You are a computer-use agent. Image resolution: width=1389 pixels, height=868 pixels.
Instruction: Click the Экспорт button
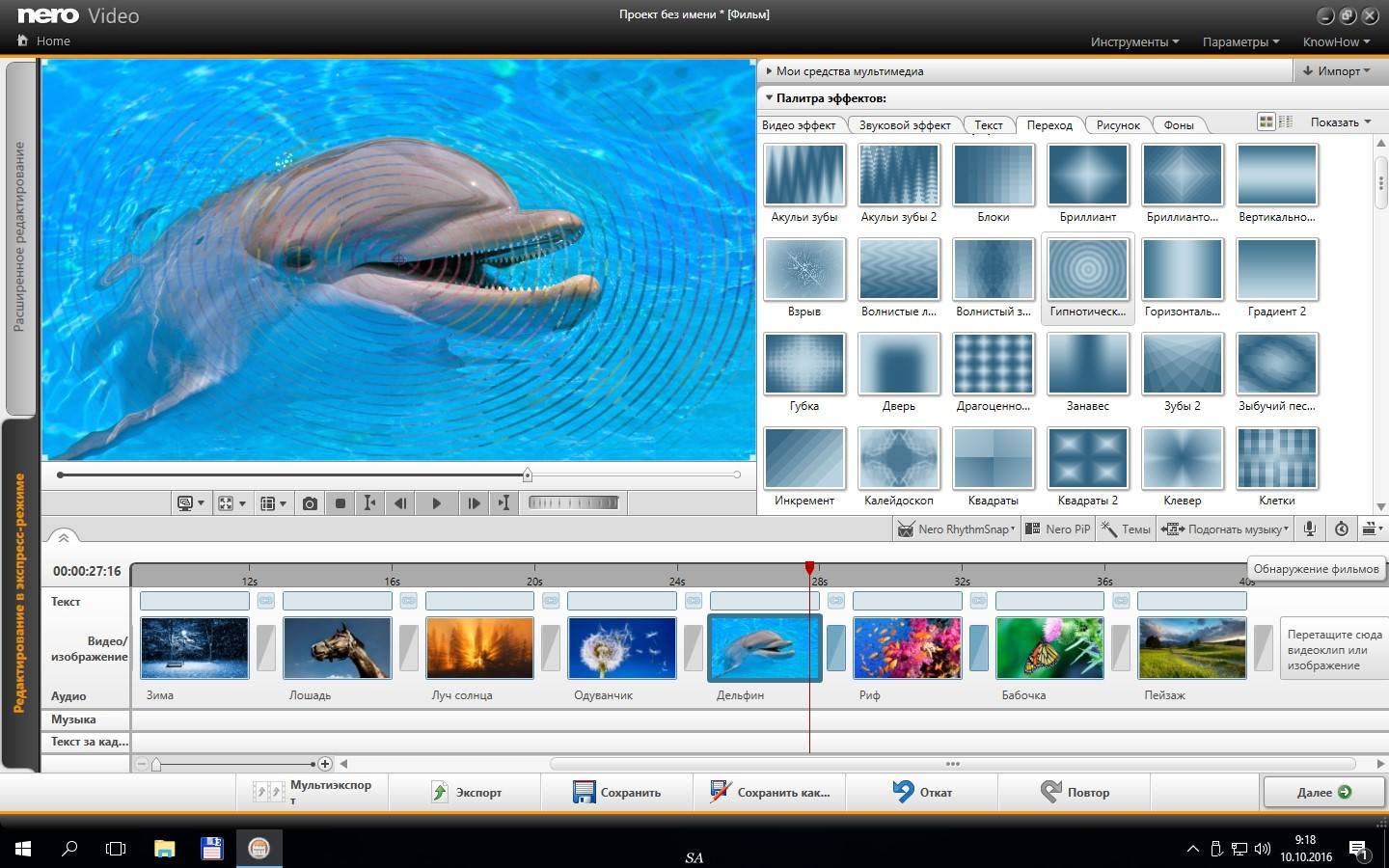tap(468, 793)
